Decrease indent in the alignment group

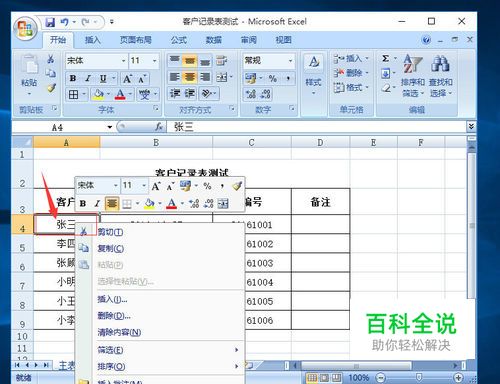(x=175, y=94)
